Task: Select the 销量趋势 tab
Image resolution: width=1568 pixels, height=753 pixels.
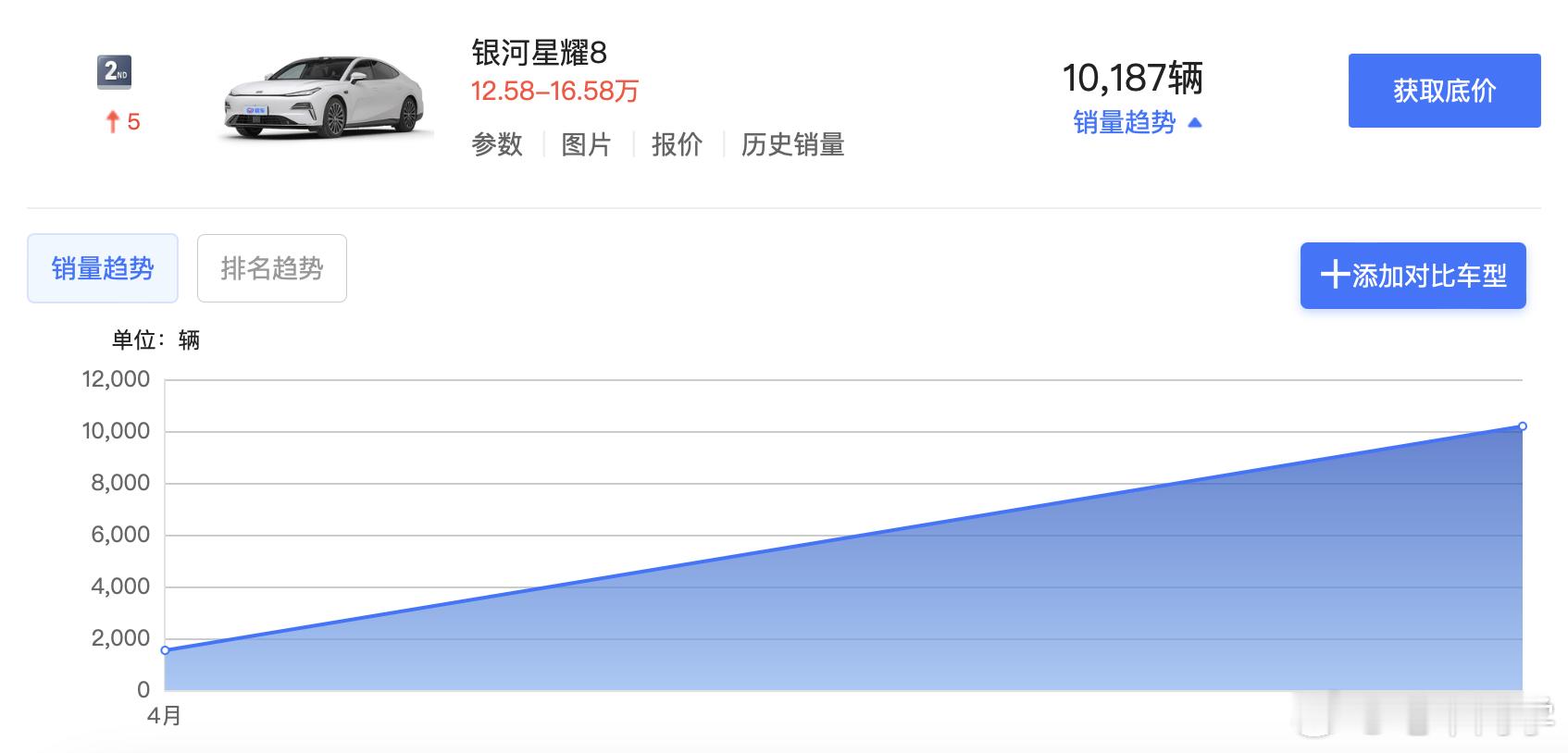Action: 103,268
